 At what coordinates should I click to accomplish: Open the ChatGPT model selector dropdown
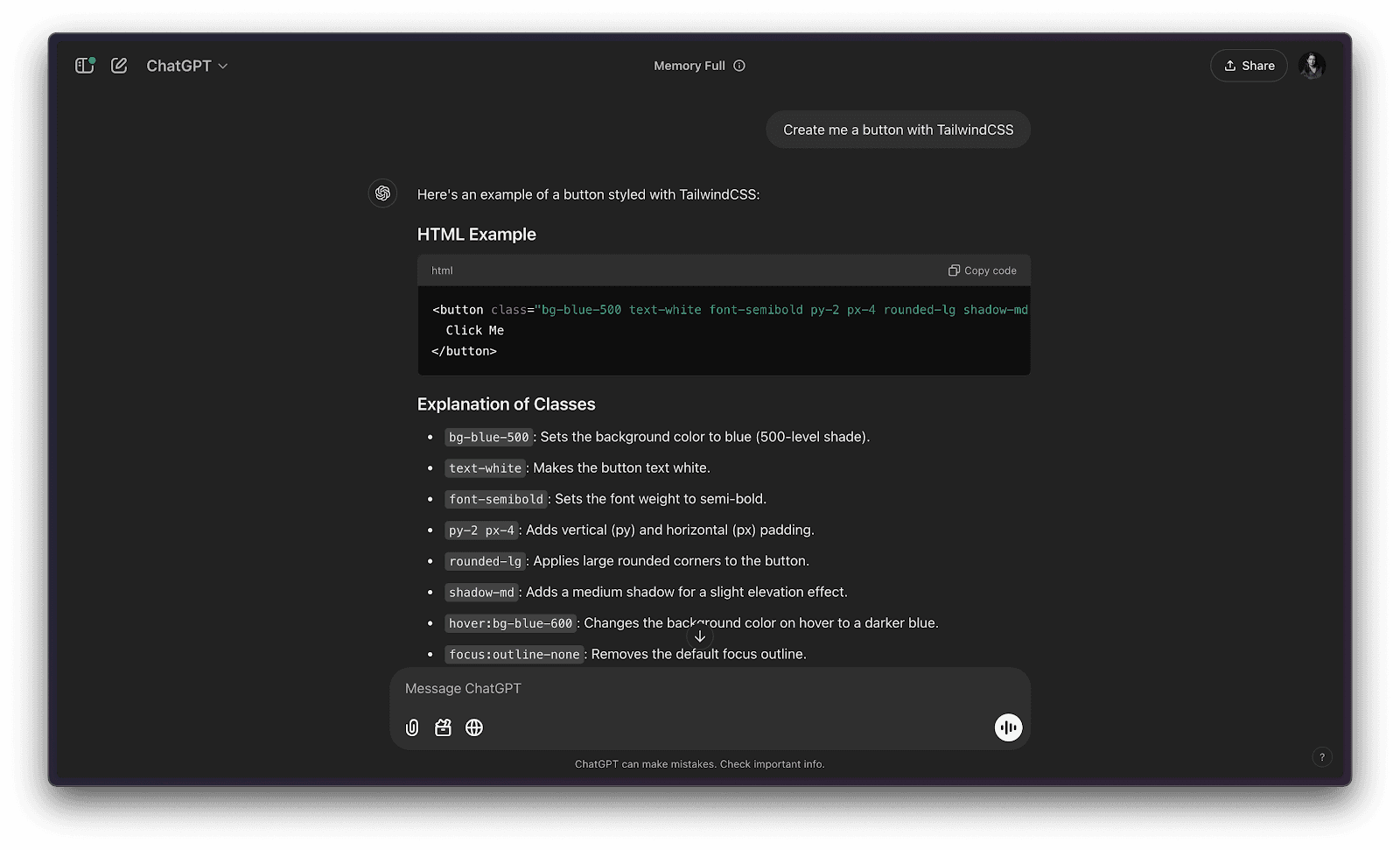coord(186,66)
